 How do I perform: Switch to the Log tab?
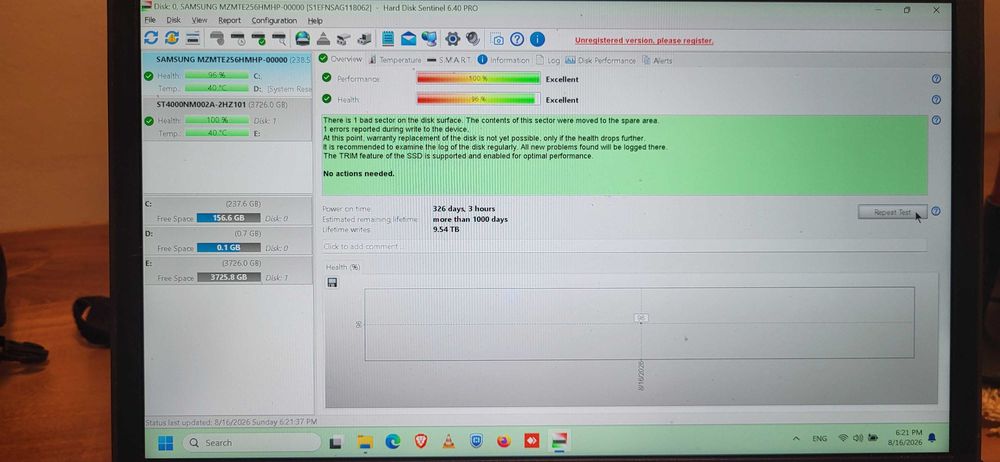(548, 60)
